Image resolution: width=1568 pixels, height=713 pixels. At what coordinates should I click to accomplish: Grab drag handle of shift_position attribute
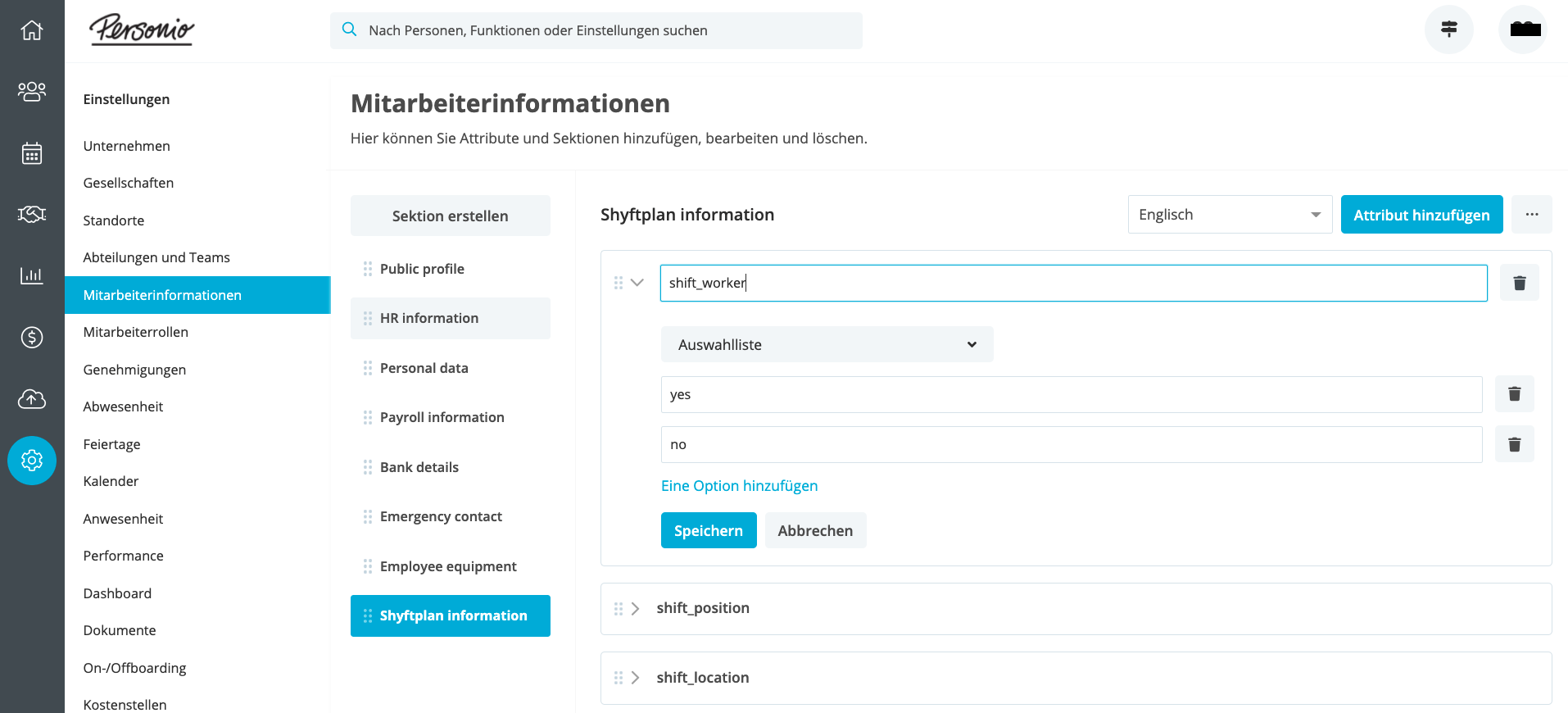coord(619,609)
